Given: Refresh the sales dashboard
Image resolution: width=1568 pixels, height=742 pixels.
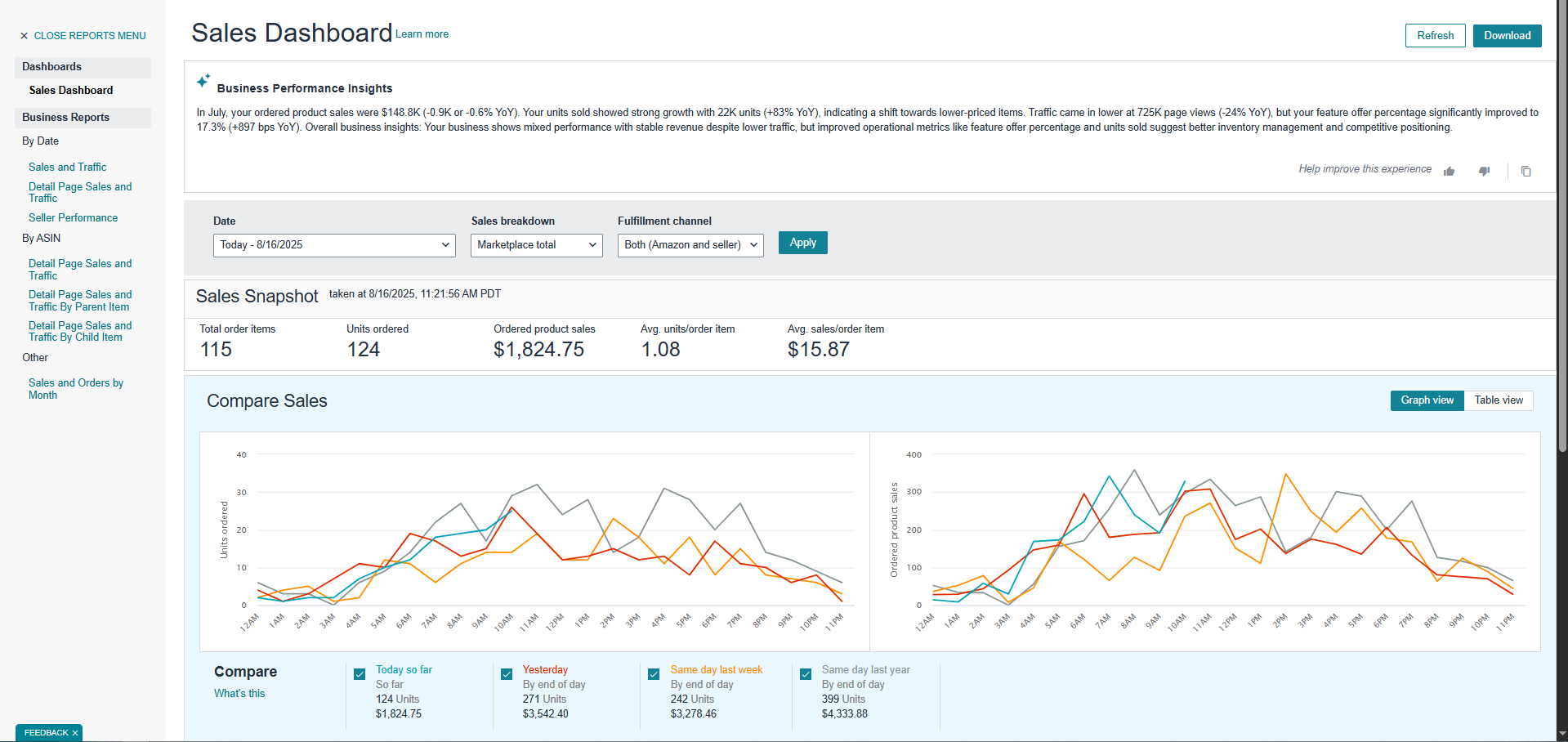Looking at the screenshot, I should (1435, 36).
